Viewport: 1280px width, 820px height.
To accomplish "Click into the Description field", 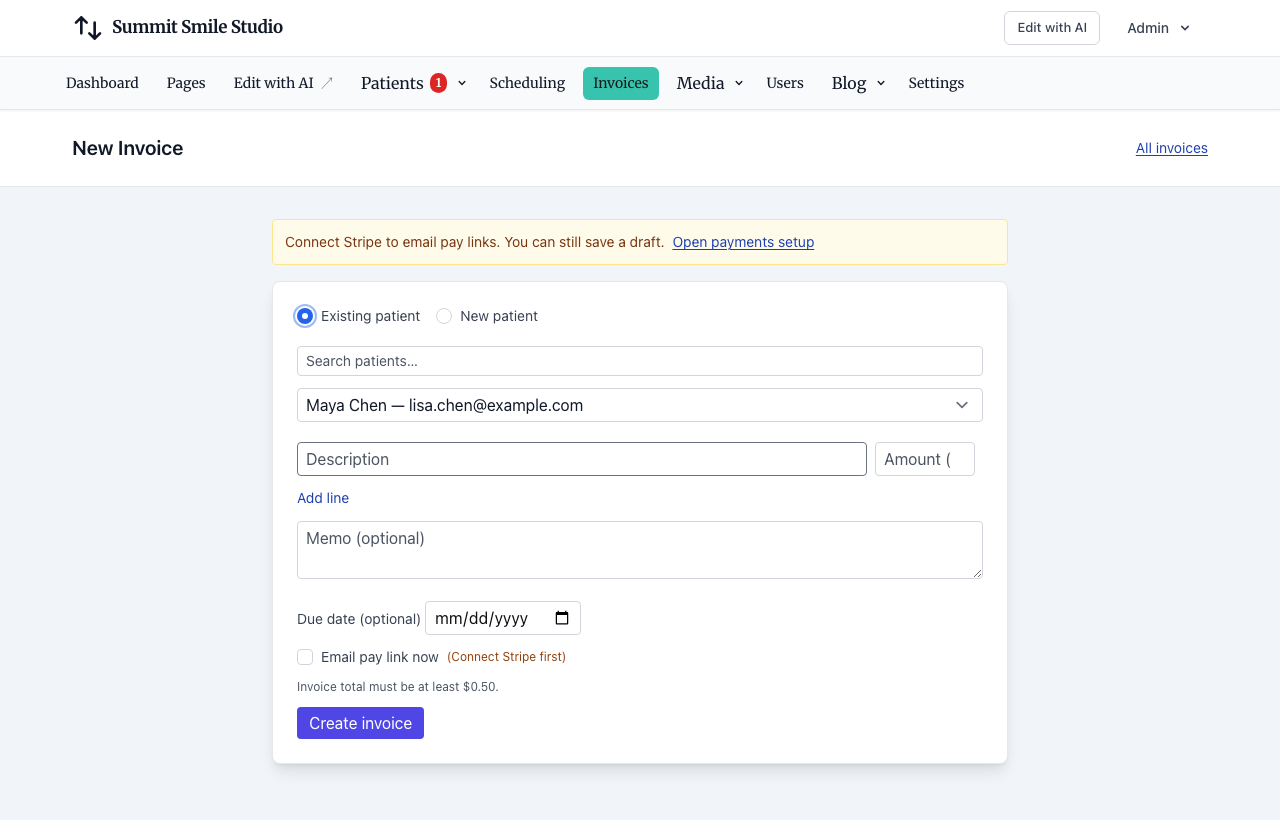I will point(582,459).
